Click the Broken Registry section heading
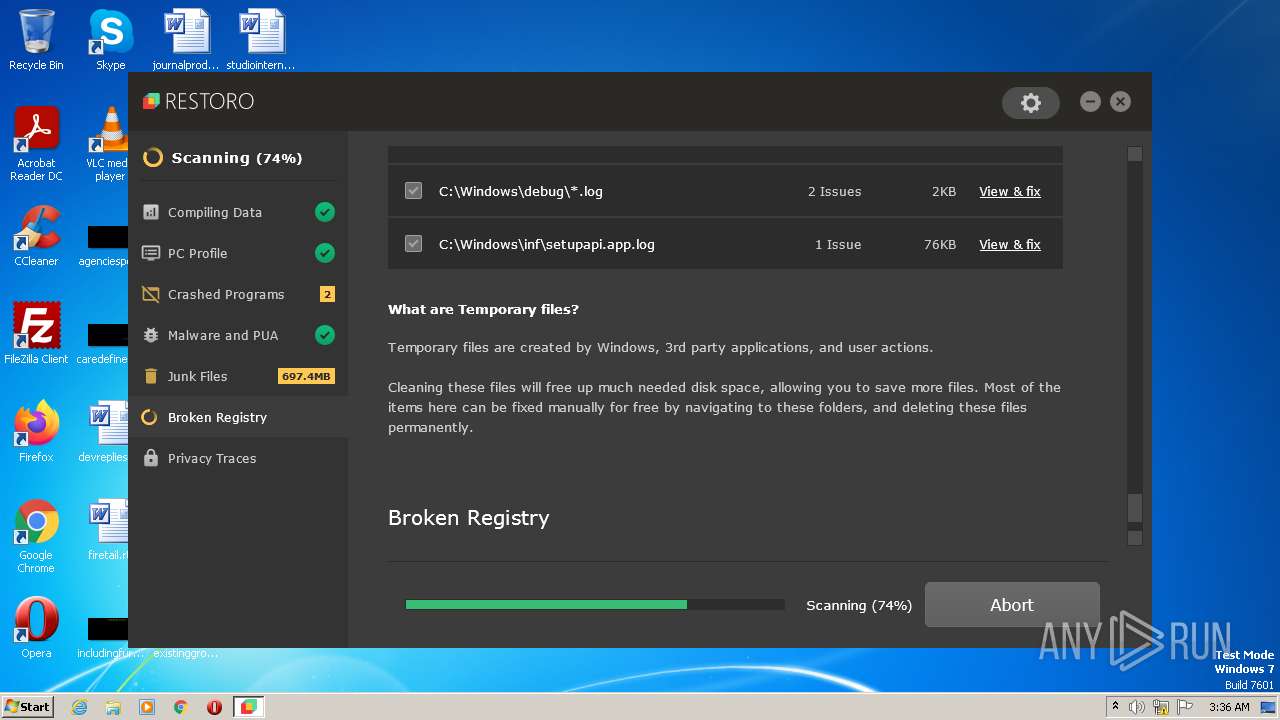 coord(468,518)
